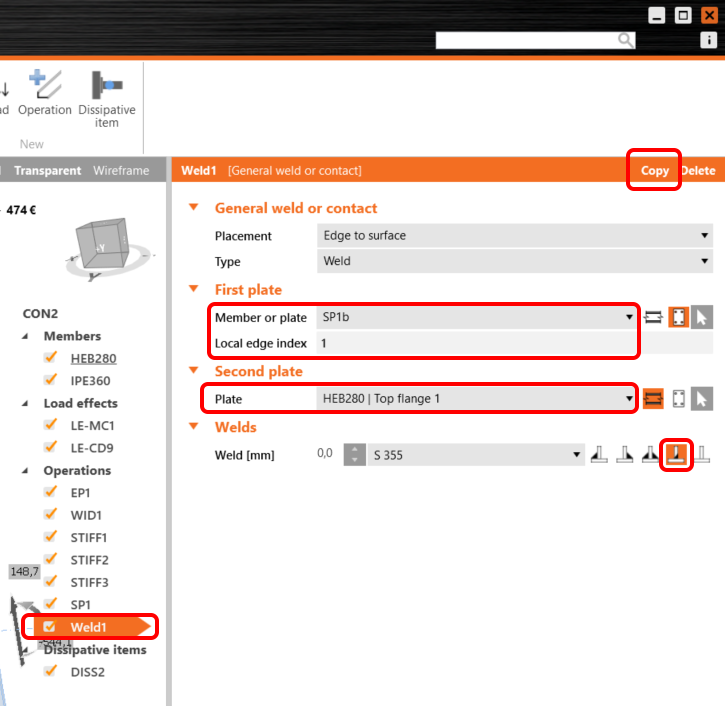Click the Copy button
Viewport: 725px width, 706px height.
pyautogui.click(x=654, y=171)
